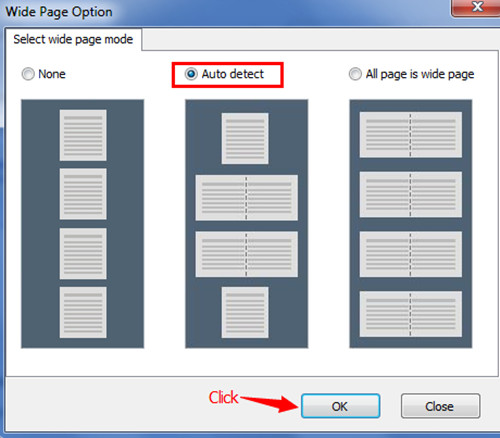The width and height of the screenshot is (500, 438).
Task: Click the all-wide-page preview illustration panel
Action: tap(411, 224)
